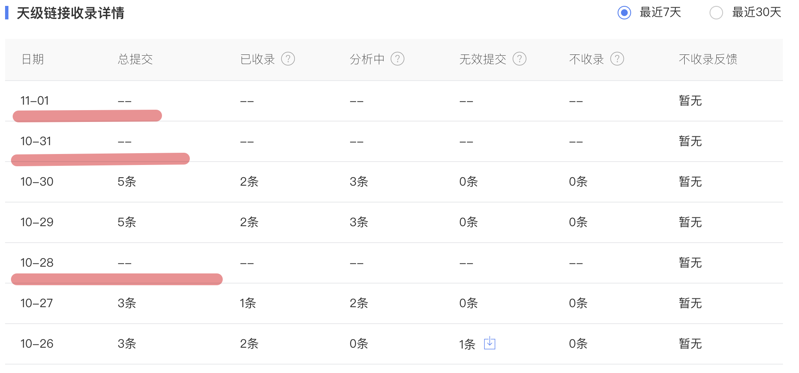Click the 不收录反馈 column header
Screen dimensions: 799x373
708,60
